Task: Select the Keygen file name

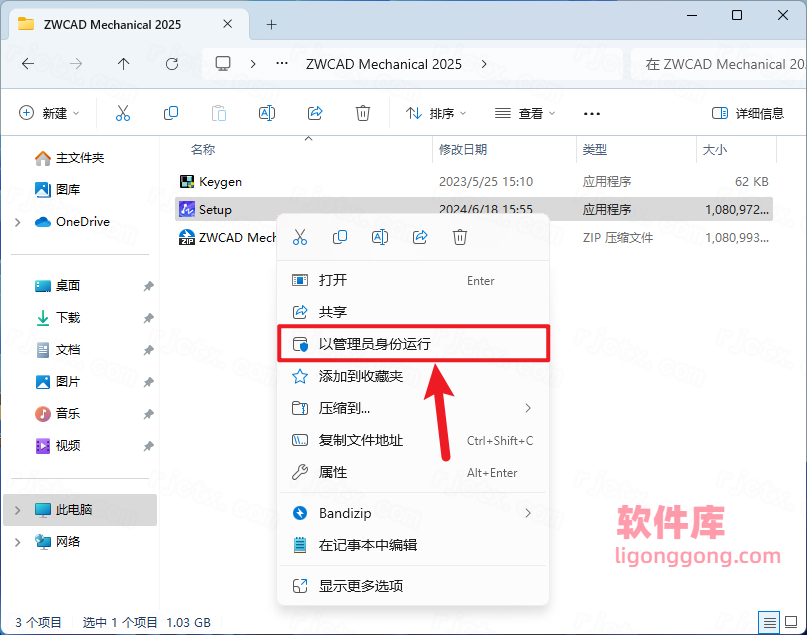Action: point(220,182)
